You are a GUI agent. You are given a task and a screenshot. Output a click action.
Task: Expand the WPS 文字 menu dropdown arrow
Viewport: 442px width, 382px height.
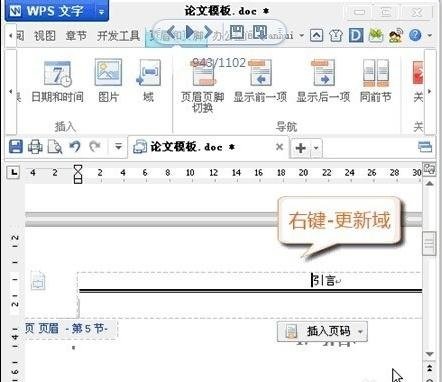click(x=102, y=12)
